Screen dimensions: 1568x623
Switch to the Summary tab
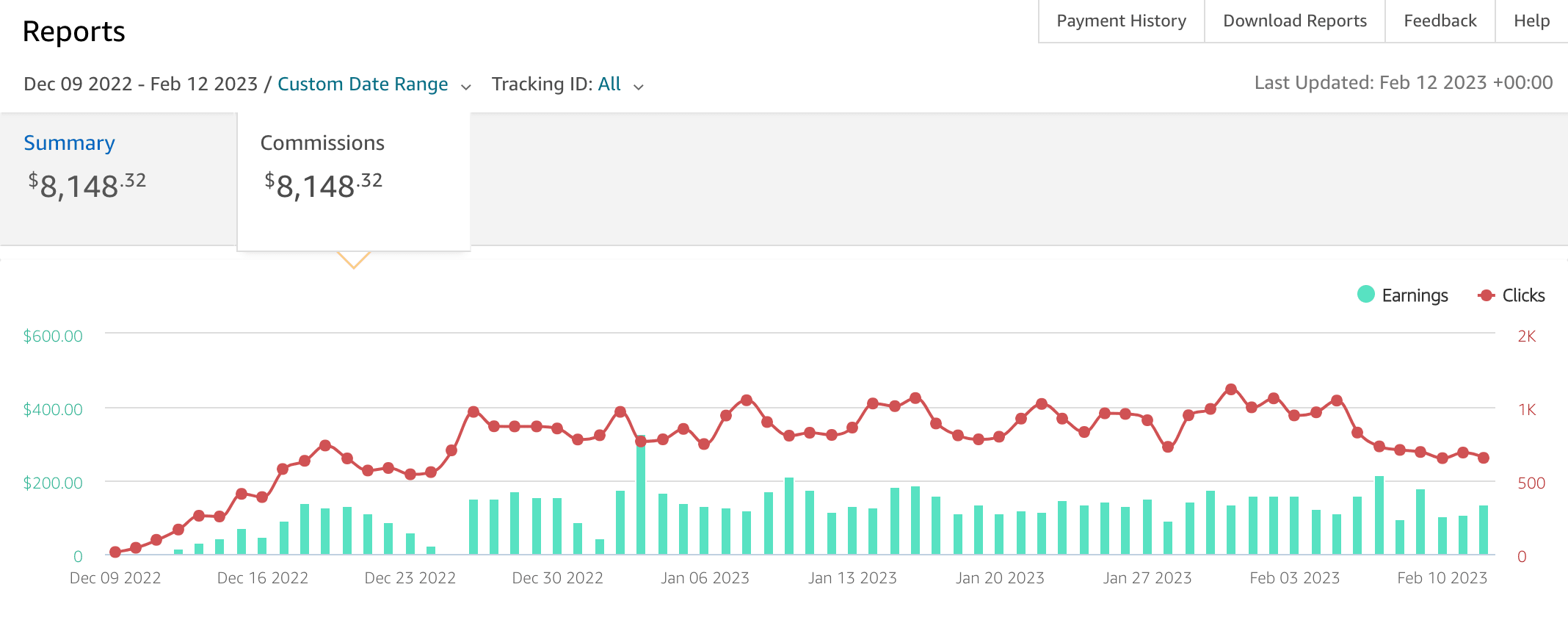click(69, 143)
